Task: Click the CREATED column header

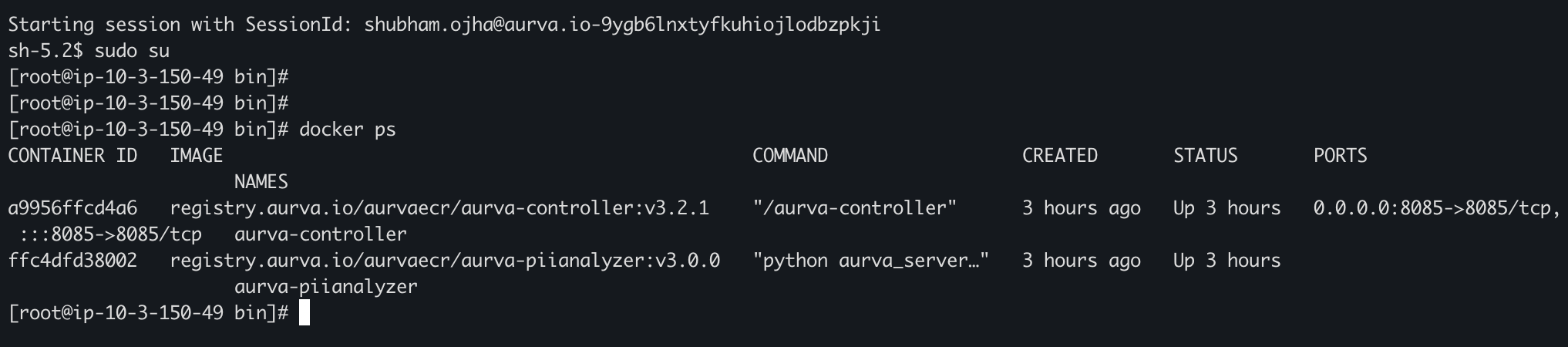Action: (1060, 156)
